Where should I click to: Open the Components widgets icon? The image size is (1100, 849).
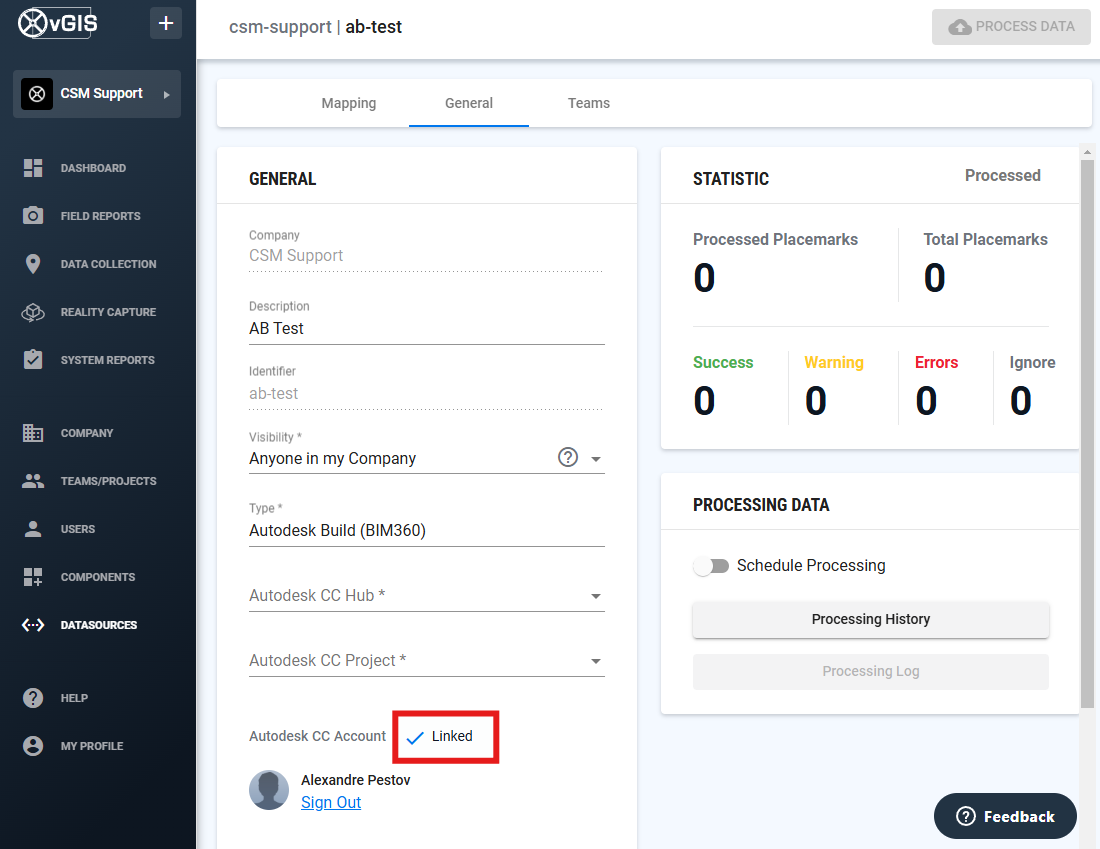pos(33,577)
